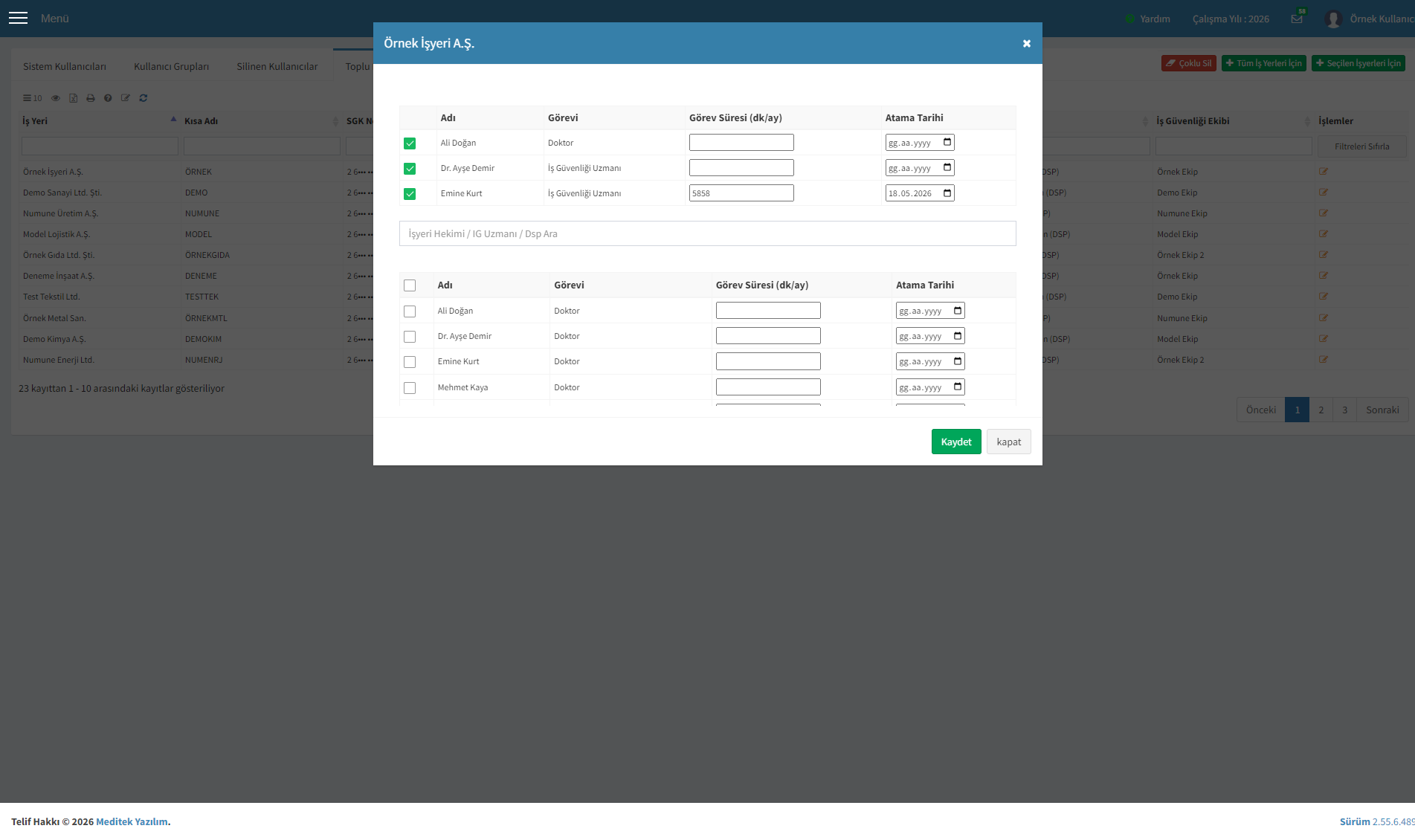Open calendar picker for Emine Kurt's Atama Tarihi

947,193
